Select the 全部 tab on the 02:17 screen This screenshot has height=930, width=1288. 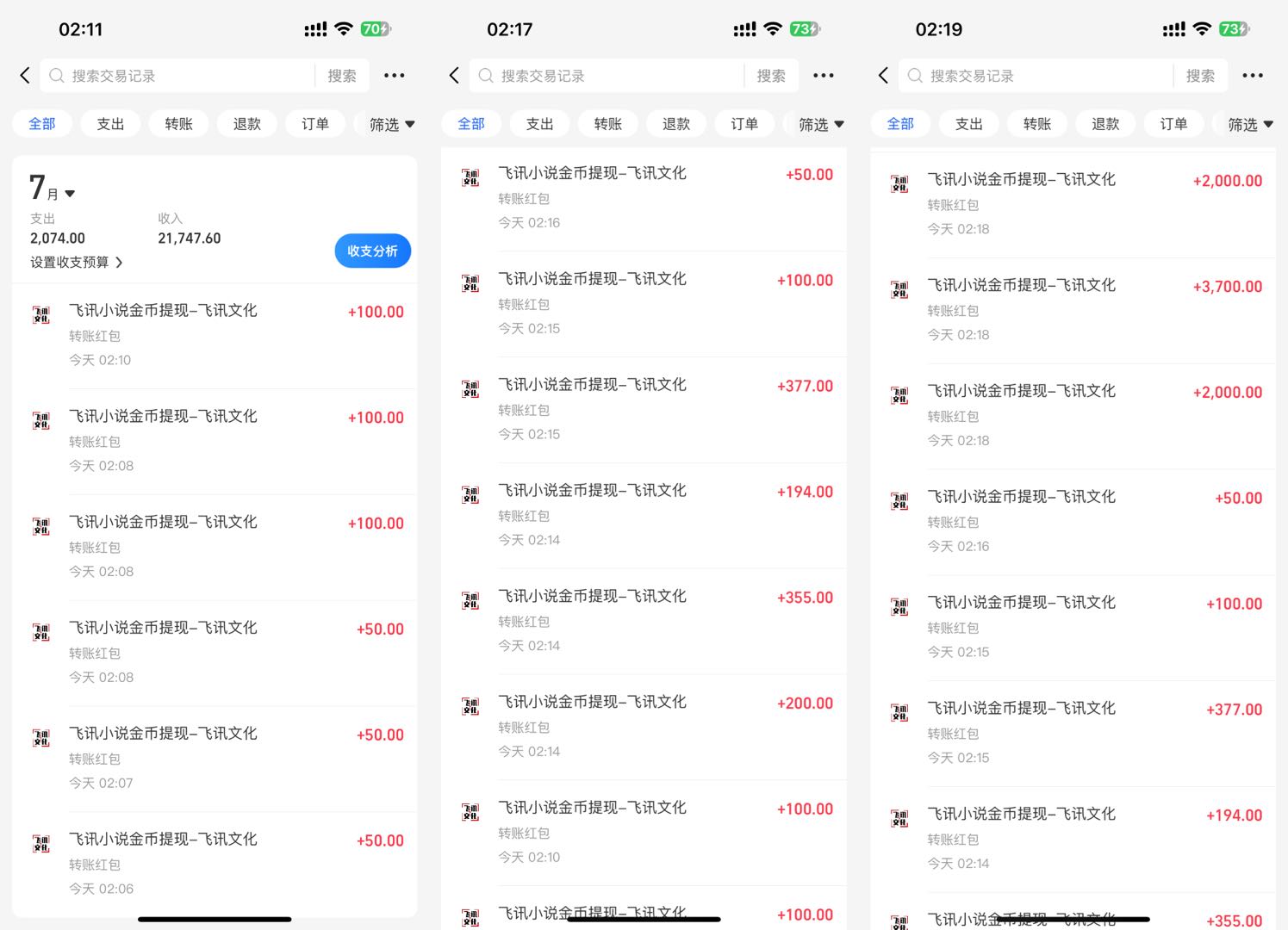(x=471, y=124)
